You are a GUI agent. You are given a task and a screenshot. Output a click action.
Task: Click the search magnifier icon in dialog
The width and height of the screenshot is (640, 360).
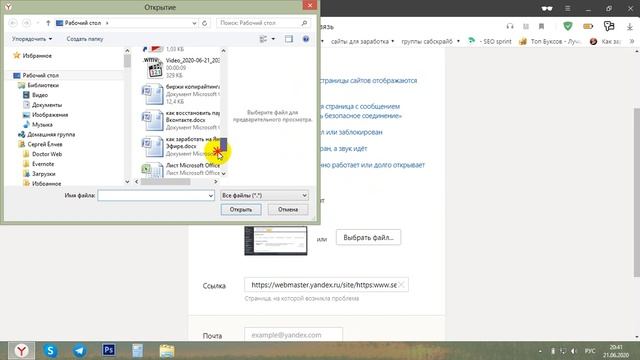pyautogui.click(x=304, y=23)
